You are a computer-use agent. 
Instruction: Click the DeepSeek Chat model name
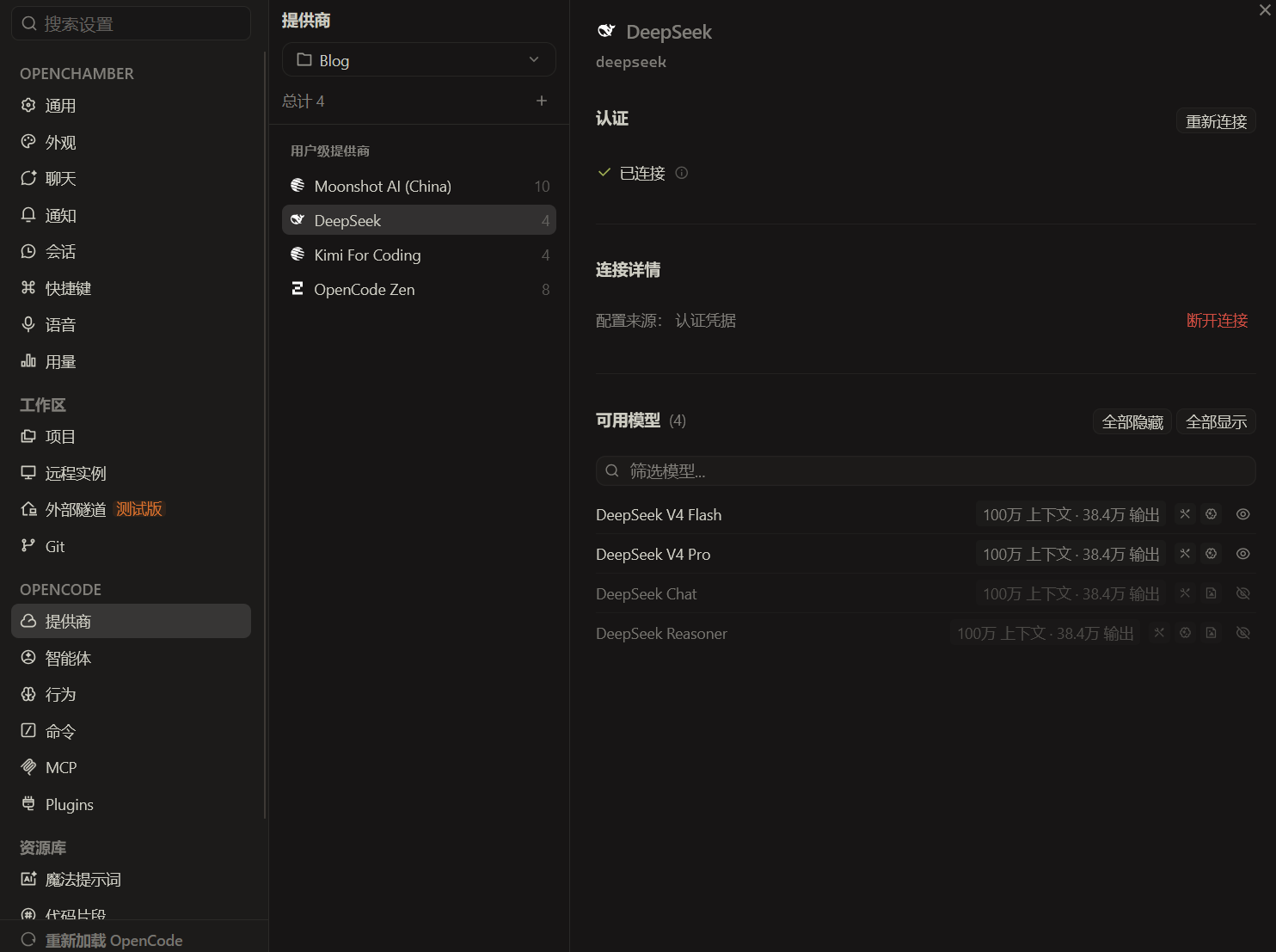(x=647, y=594)
